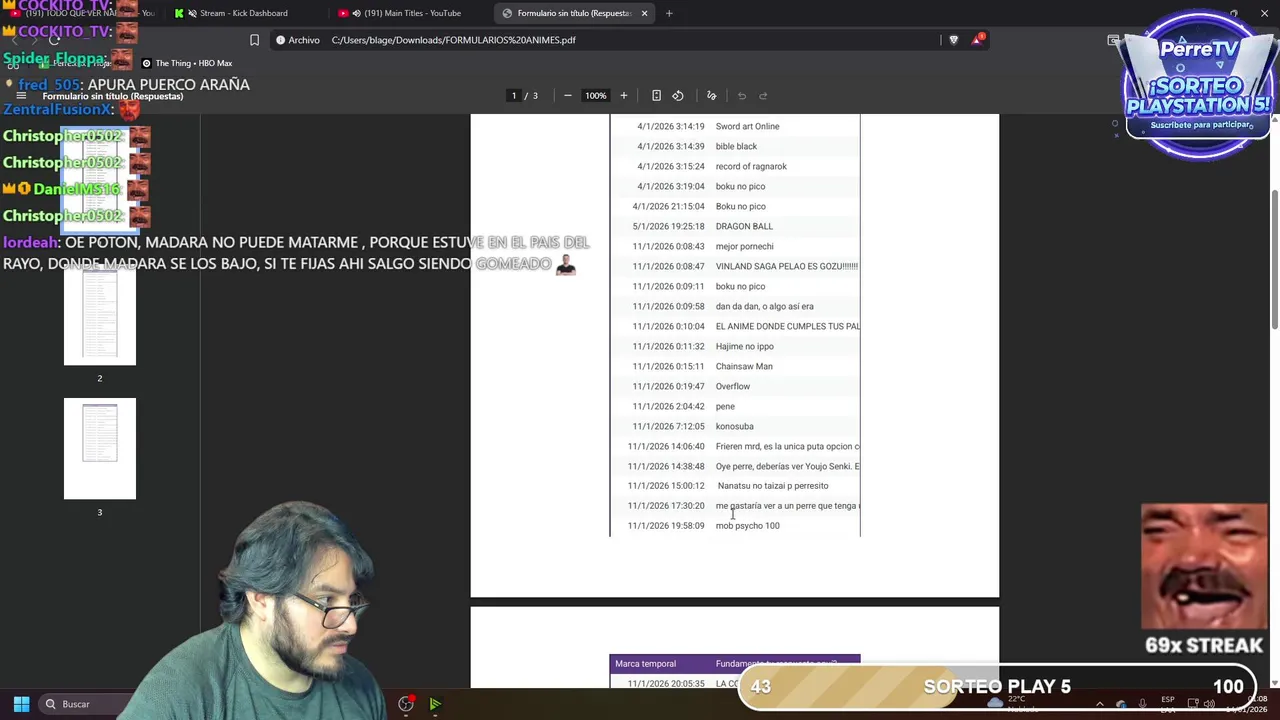Screen dimensions: 1280x720
Task: Click the Archivo site info label
Action: tap(297, 40)
